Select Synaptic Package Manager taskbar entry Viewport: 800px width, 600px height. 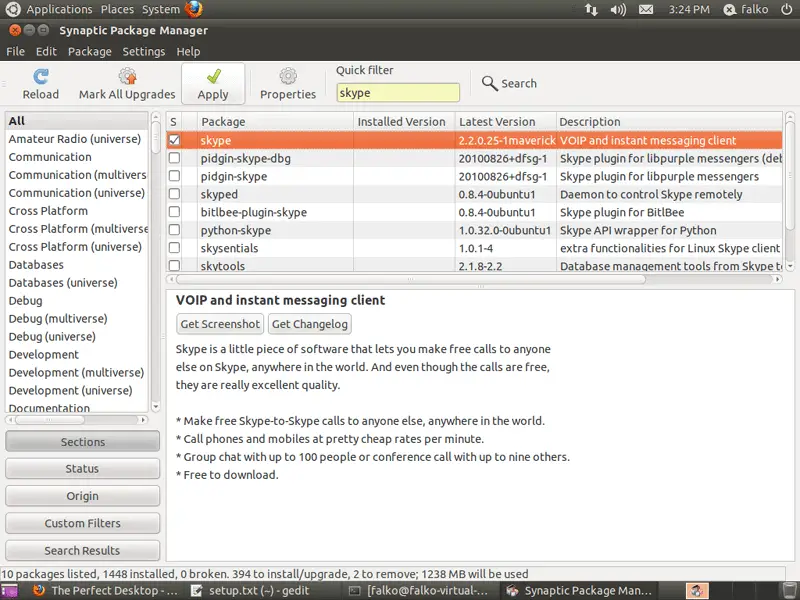pos(582,591)
